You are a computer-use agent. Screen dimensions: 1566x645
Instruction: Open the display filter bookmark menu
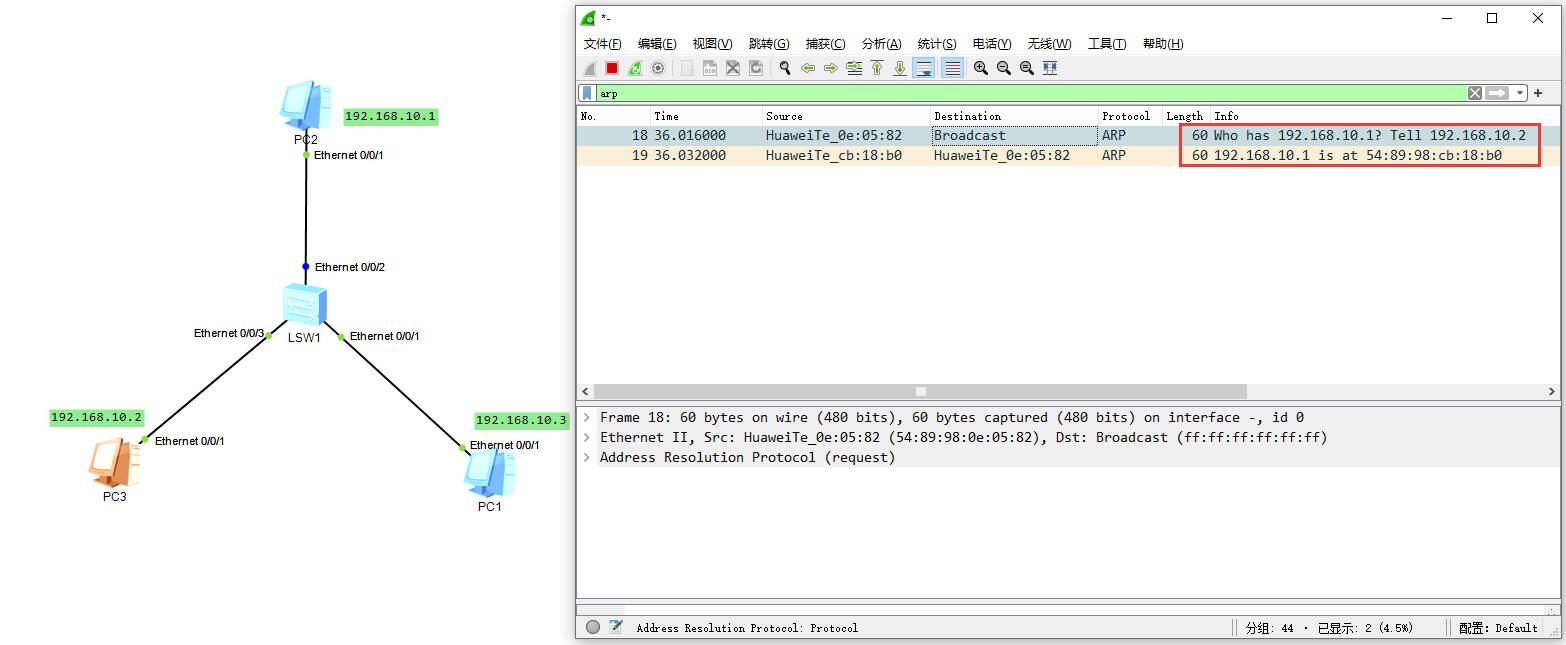588,93
